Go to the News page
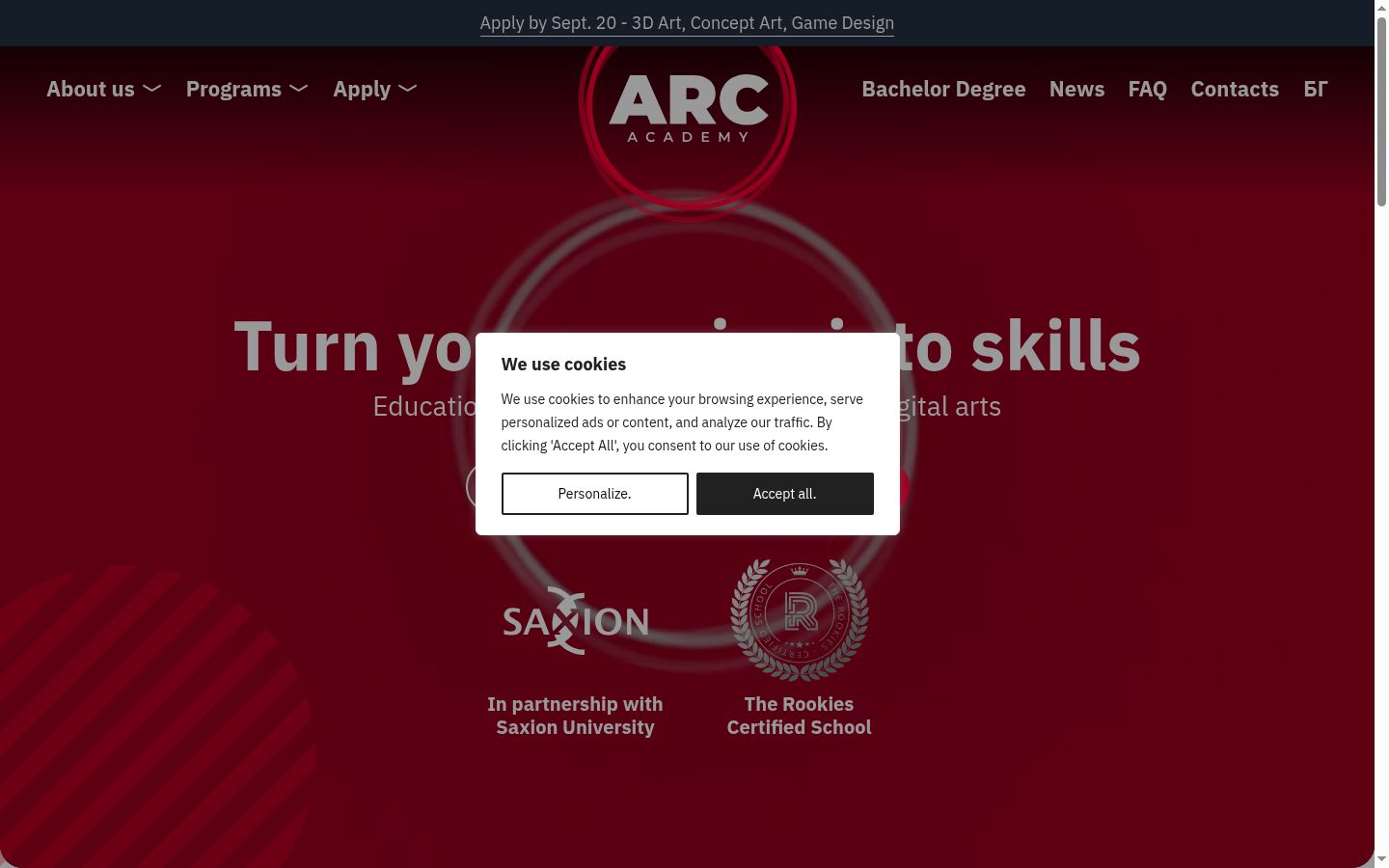The image size is (1389, 868). tap(1076, 89)
